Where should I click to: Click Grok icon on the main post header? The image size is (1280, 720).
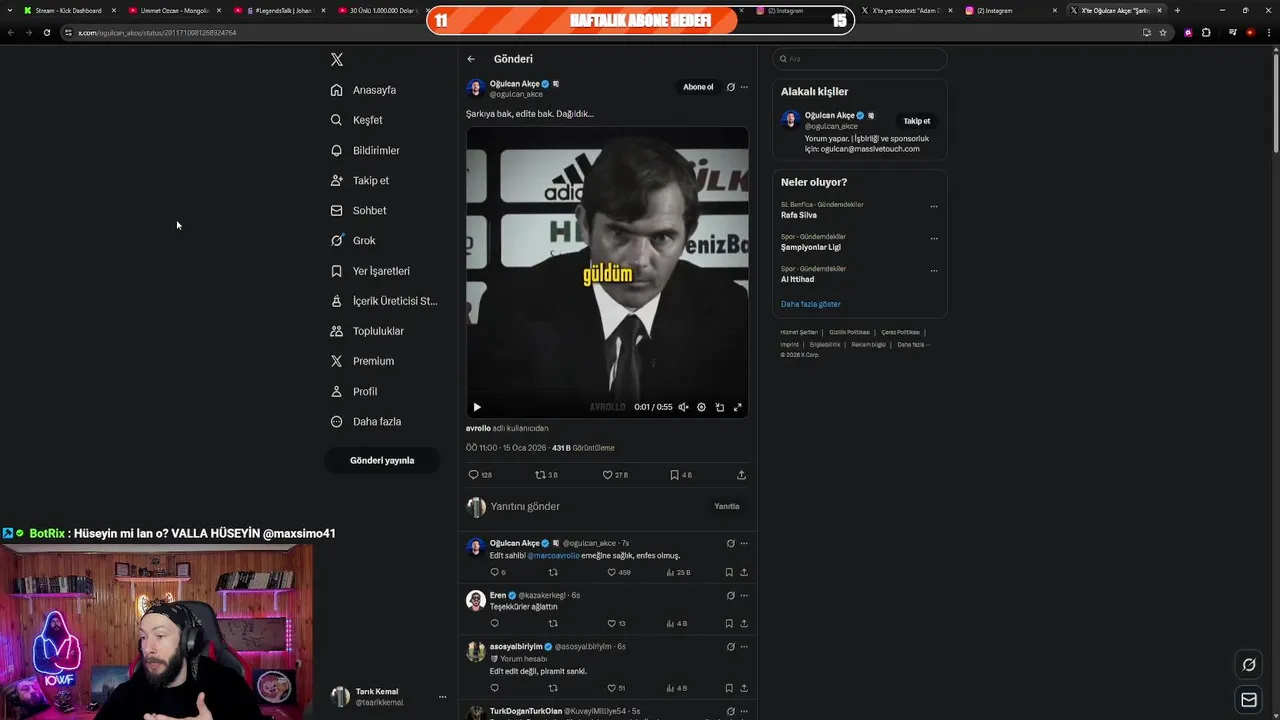730,87
